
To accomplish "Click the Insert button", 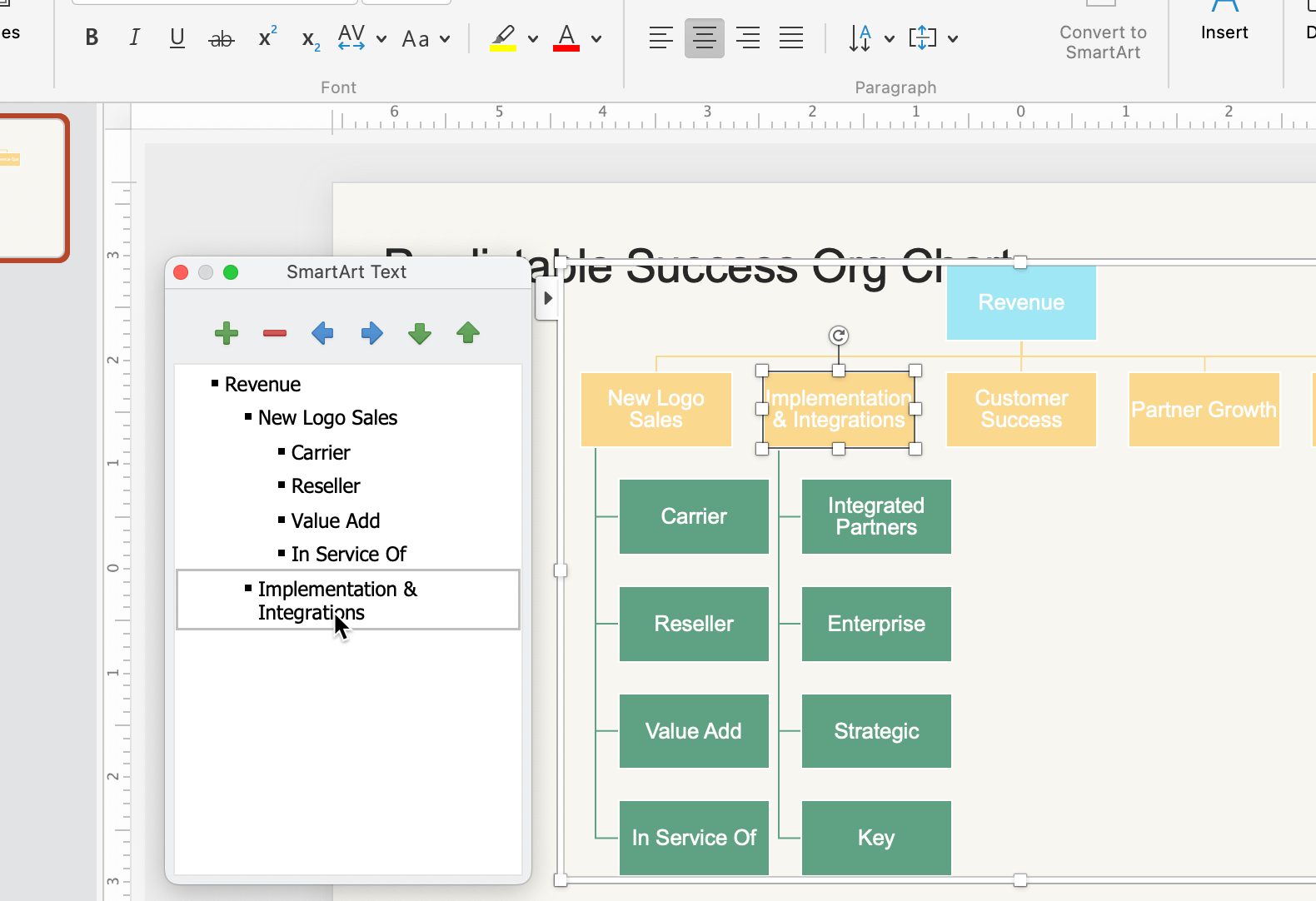I will pos(1224,23).
